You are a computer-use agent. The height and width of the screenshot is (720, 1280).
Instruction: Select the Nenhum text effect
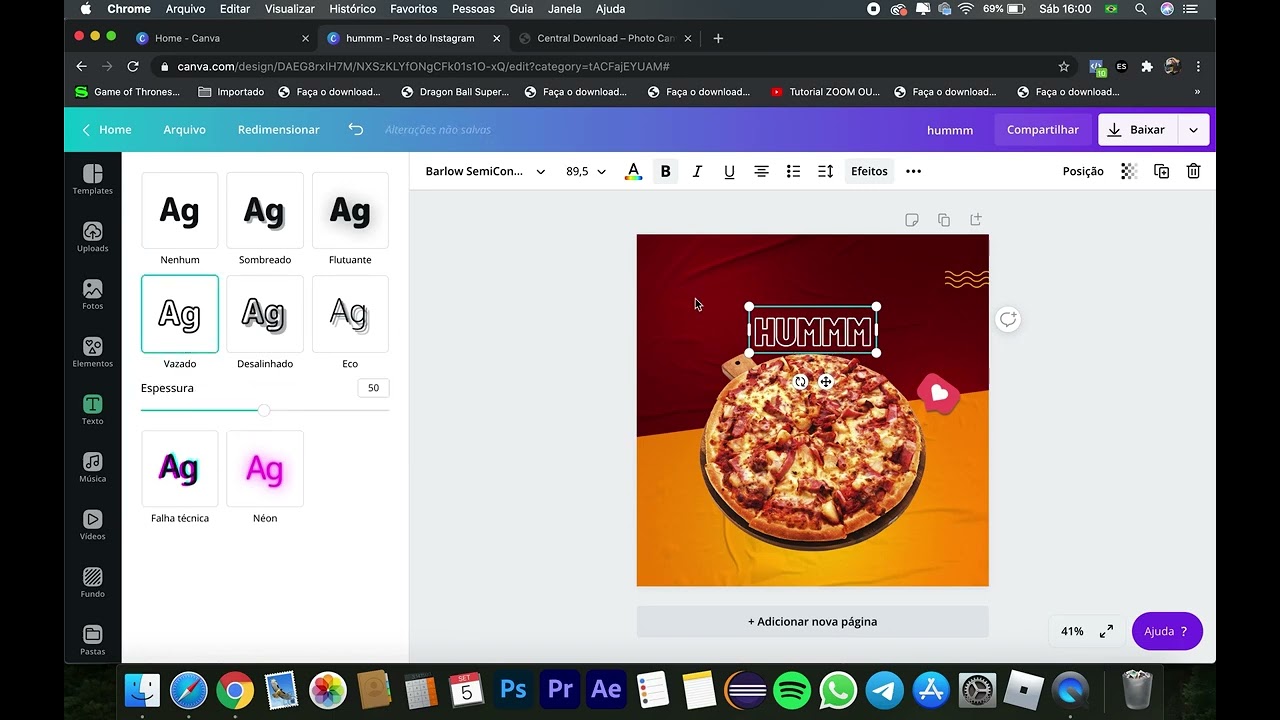[180, 210]
